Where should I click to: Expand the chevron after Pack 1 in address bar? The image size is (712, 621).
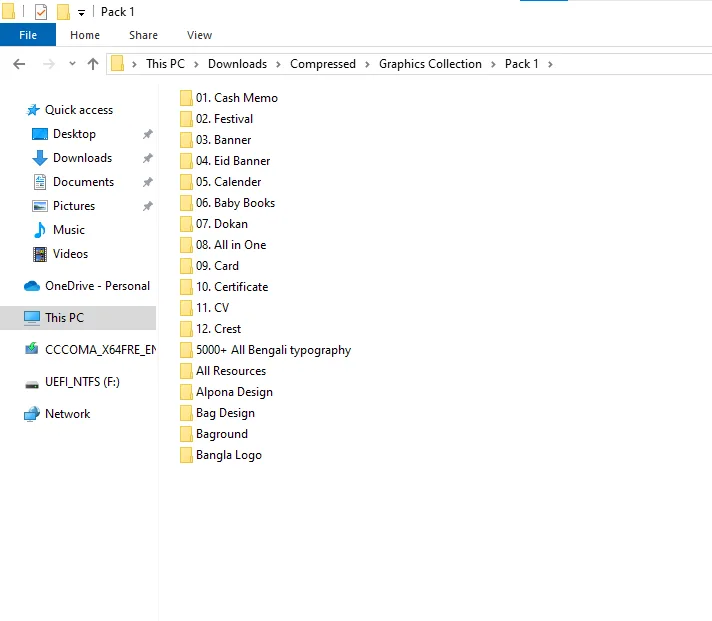tap(550, 64)
